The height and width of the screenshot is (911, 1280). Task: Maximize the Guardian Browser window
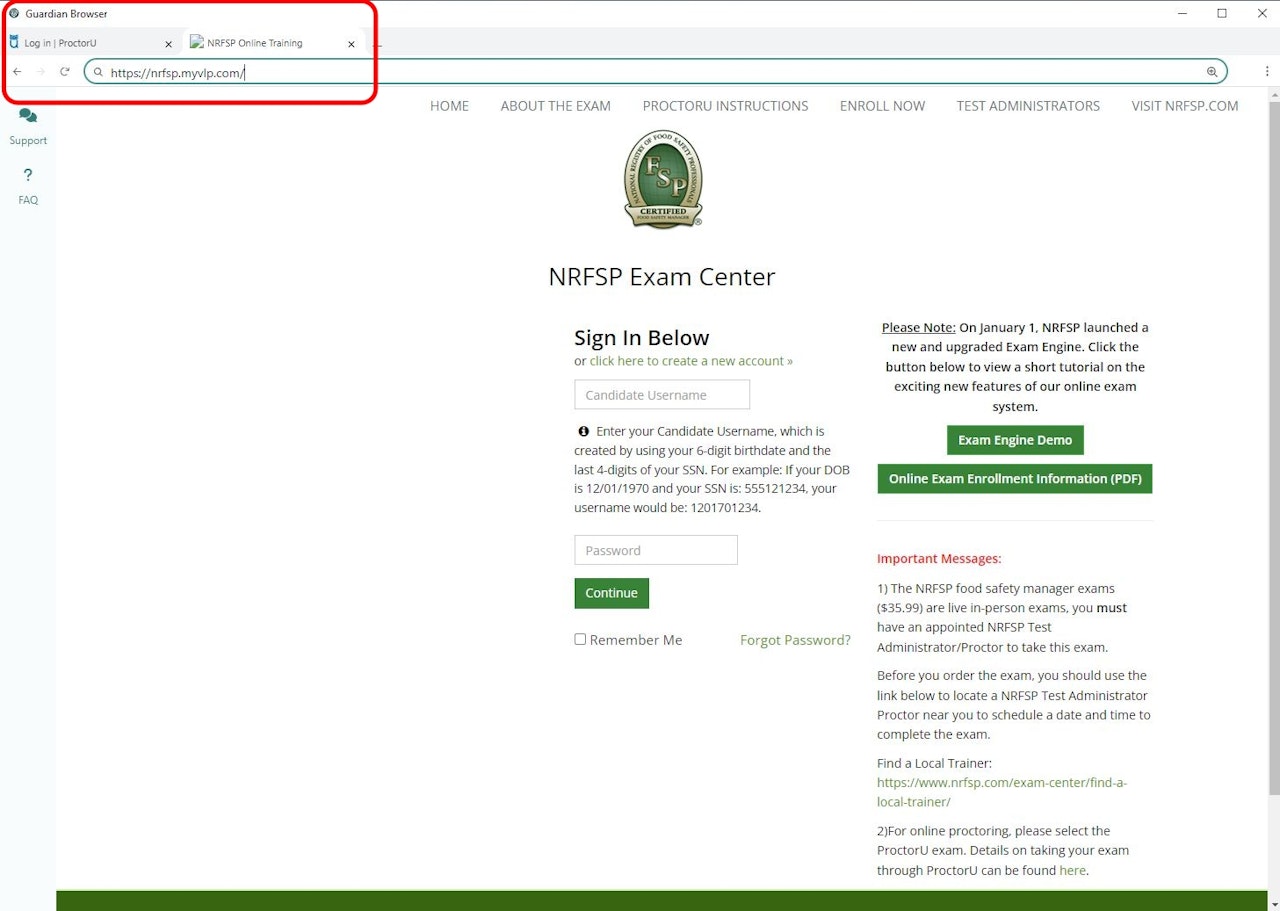tap(1222, 13)
